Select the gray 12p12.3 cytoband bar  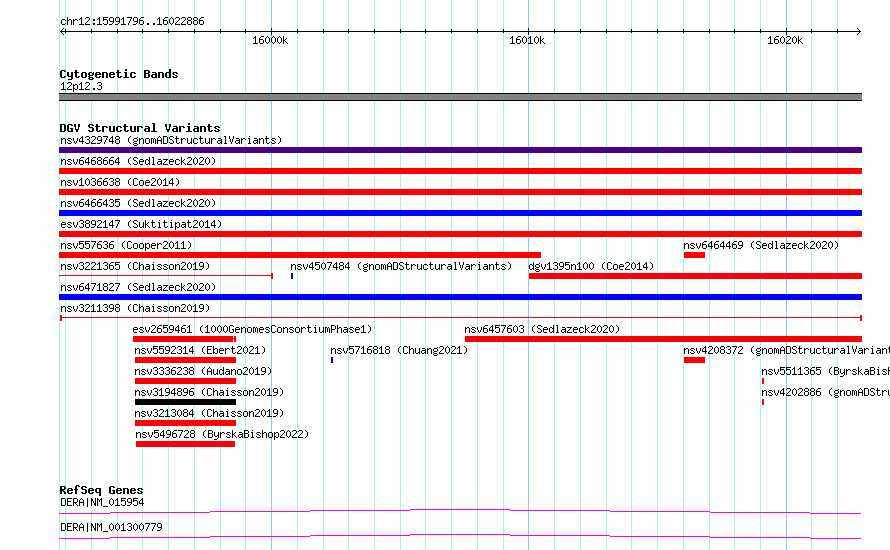(460, 97)
